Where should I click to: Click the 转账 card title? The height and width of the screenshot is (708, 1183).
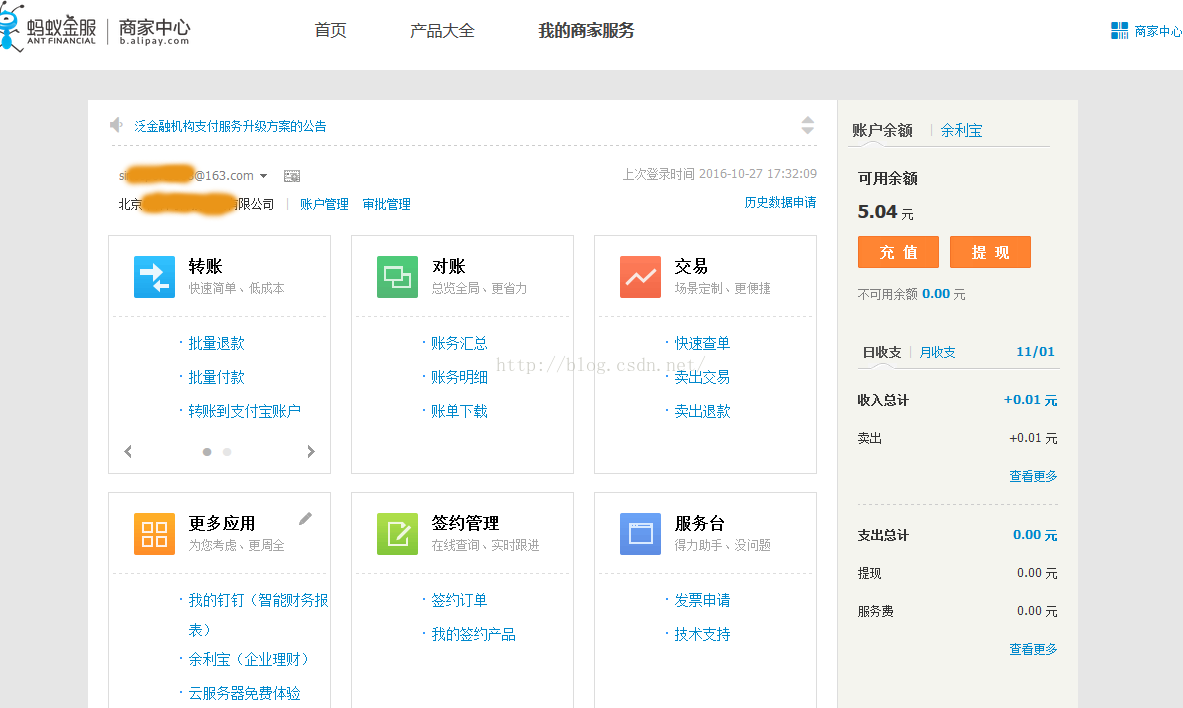click(x=205, y=266)
